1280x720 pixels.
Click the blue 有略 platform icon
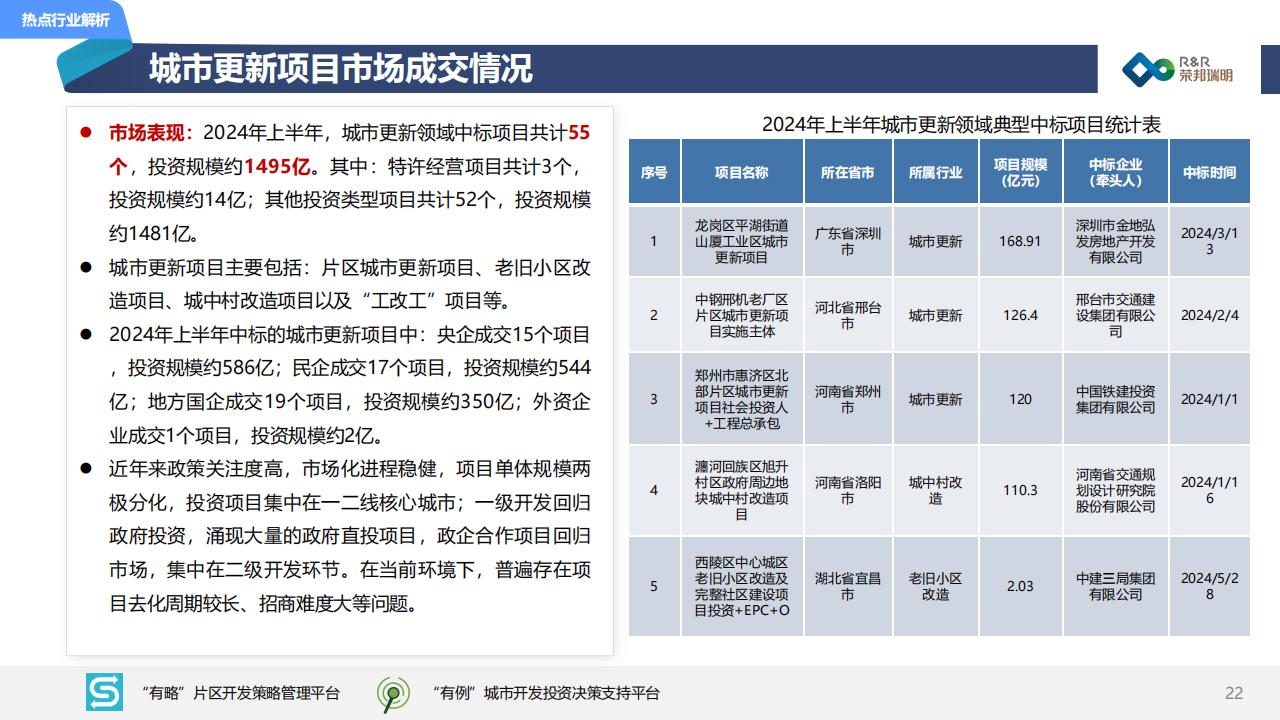tap(104, 693)
